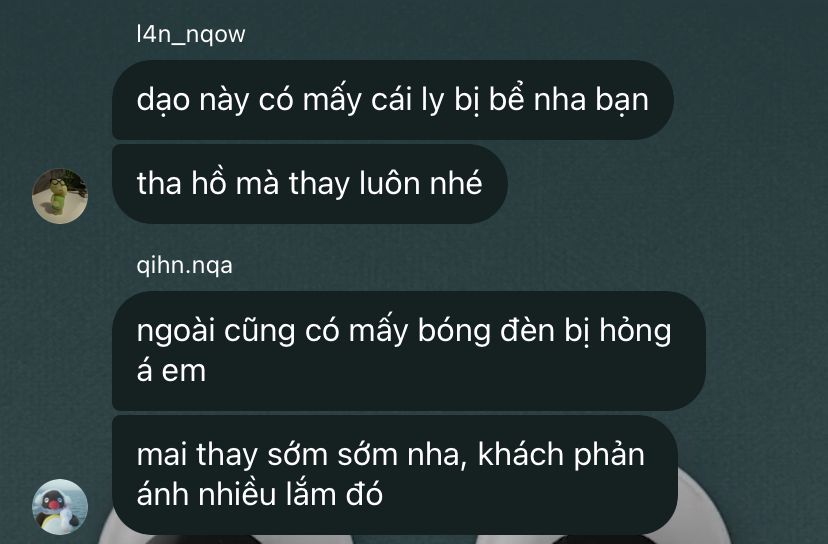Select message about "bóng đèn bị hỏng"

[x=409, y=351]
